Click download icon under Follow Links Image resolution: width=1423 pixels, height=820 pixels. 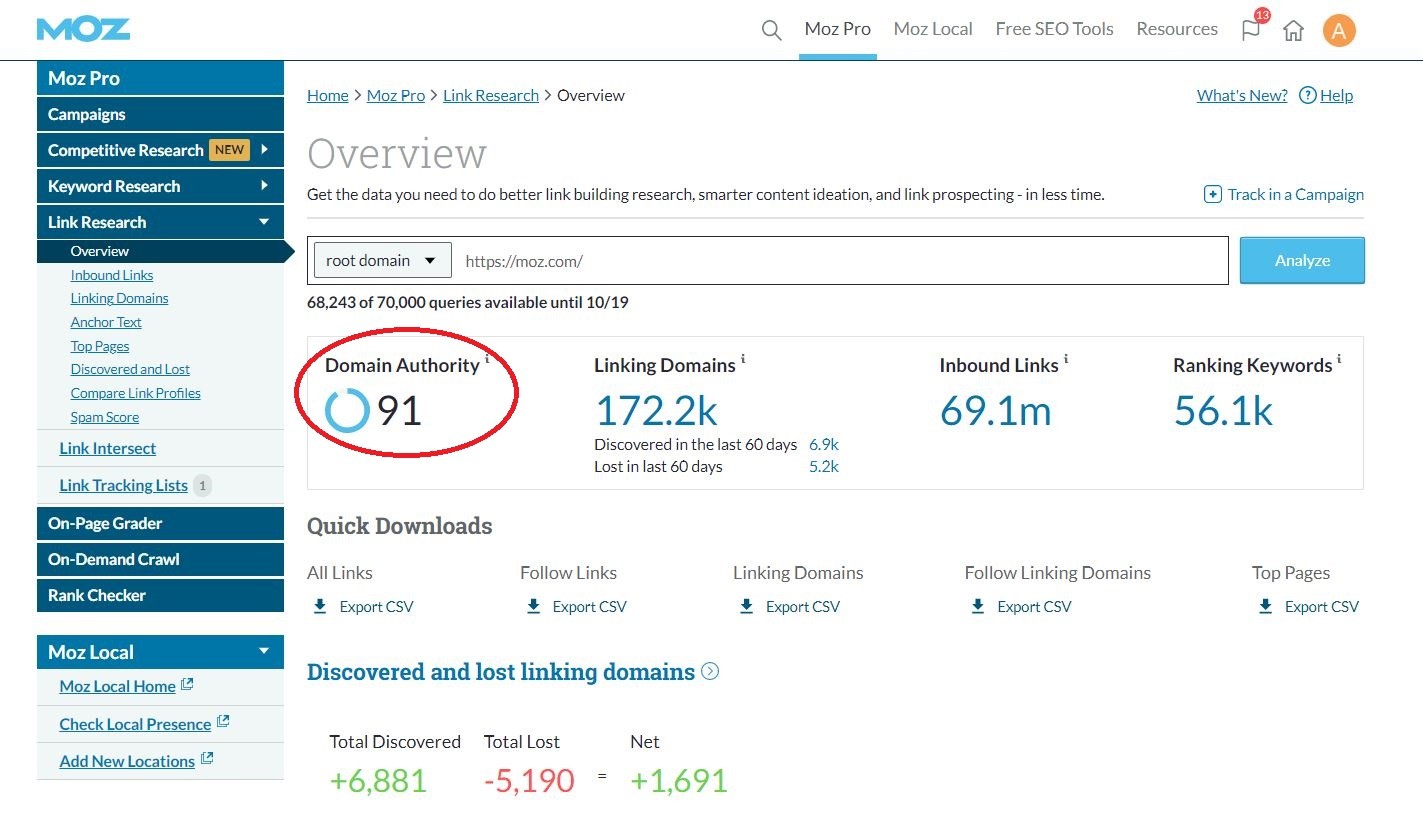click(534, 606)
